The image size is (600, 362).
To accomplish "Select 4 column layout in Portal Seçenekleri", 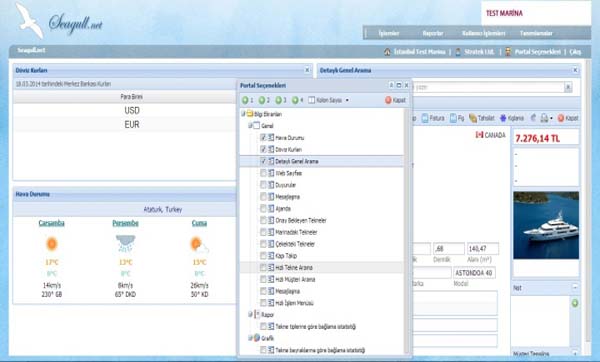I will (x=297, y=100).
